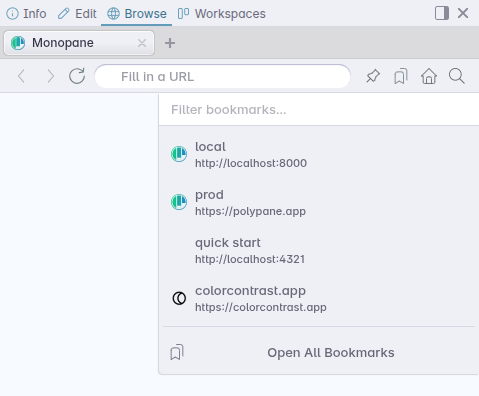The width and height of the screenshot is (479, 396).
Task: Open the colorcontrast.app bookmark
Action: pyautogui.click(x=319, y=298)
